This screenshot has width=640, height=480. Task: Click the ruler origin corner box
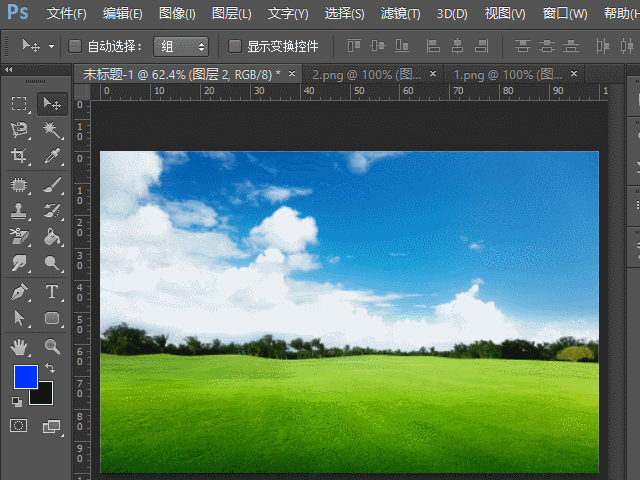point(82,91)
